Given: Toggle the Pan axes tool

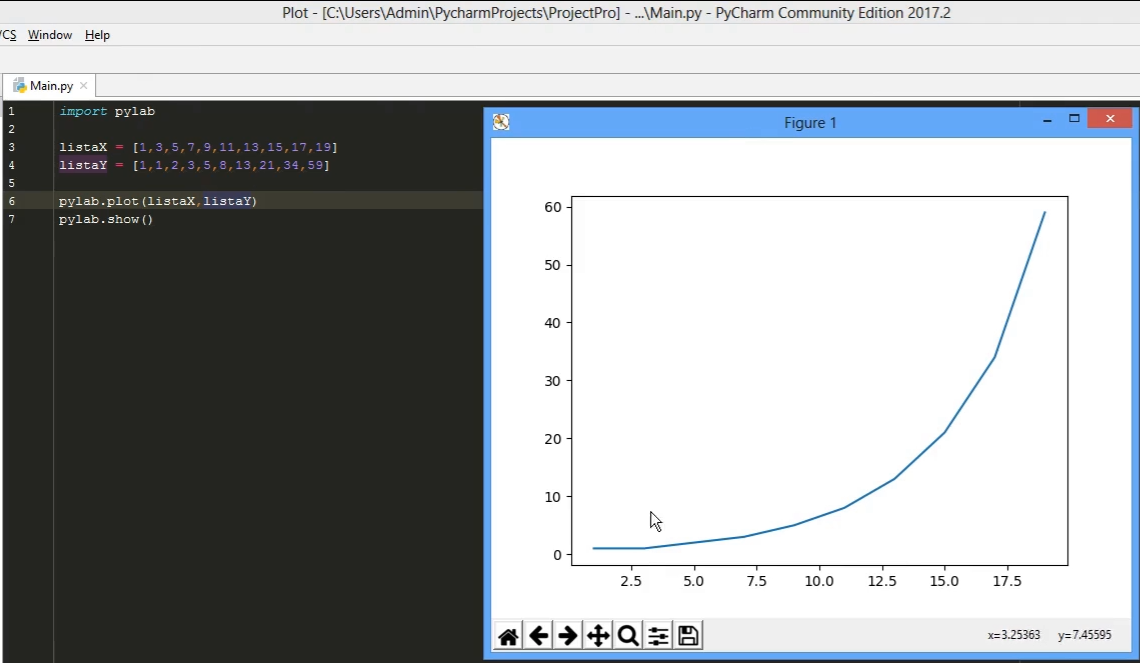Looking at the screenshot, I should click(598, 636).
